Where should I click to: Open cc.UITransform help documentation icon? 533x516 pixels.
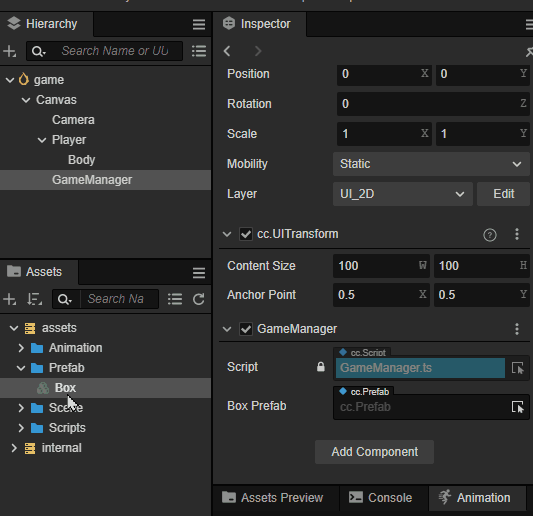pyautogui.click(x=490, y=235)
